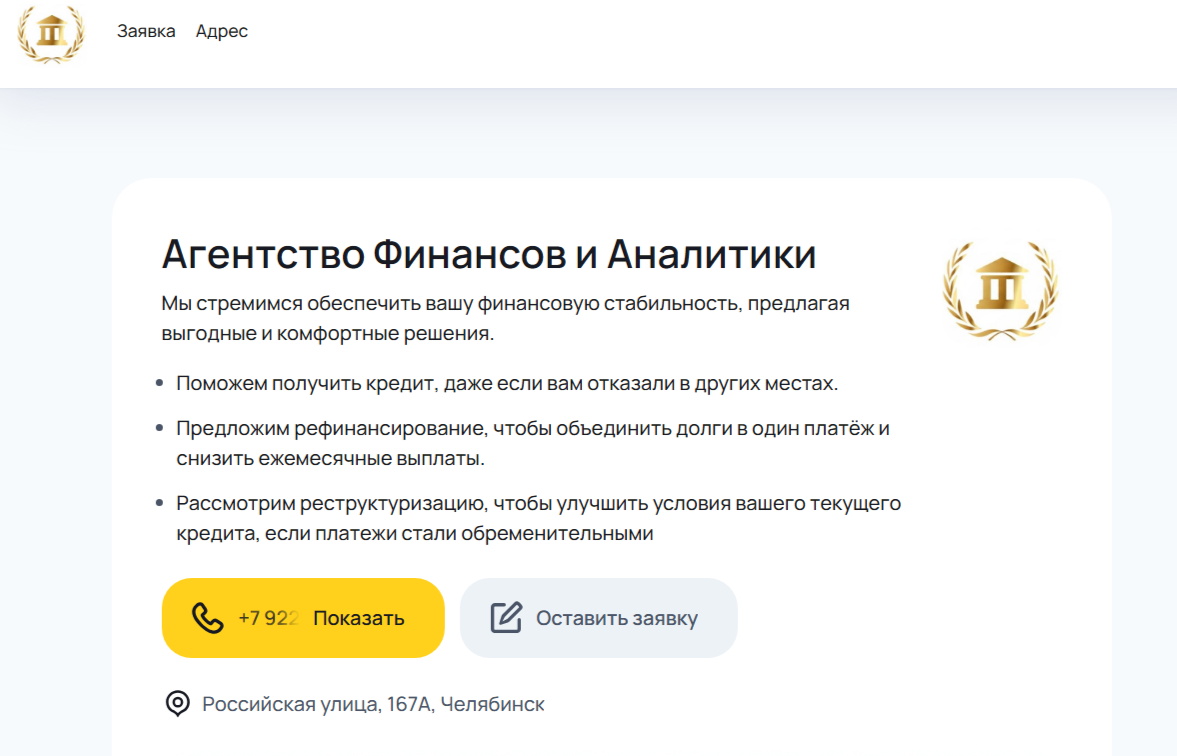Click the Мы стремимся обеспечить intro paragraph
Image resolution: width=1177 pixels, height=756 pixels.
pyautogui.click(x=505, y=318)
